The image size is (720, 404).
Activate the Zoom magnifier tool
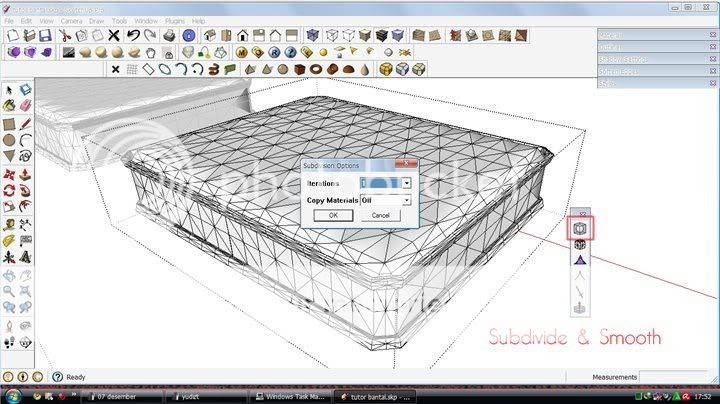pyautogui.click(x=9, y=291)
